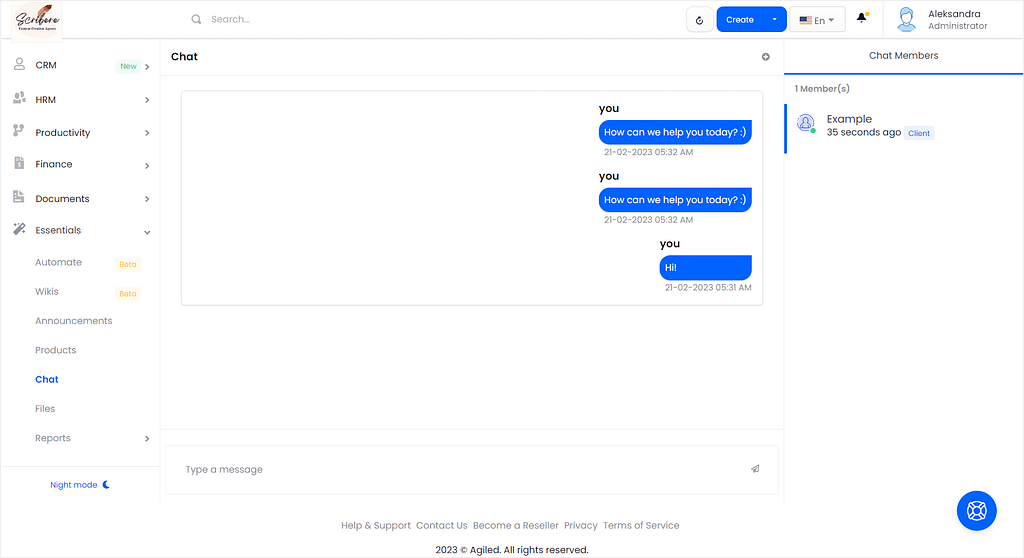
Task: Open the Contact Us footer link
Action: click(x=441, y=525)
